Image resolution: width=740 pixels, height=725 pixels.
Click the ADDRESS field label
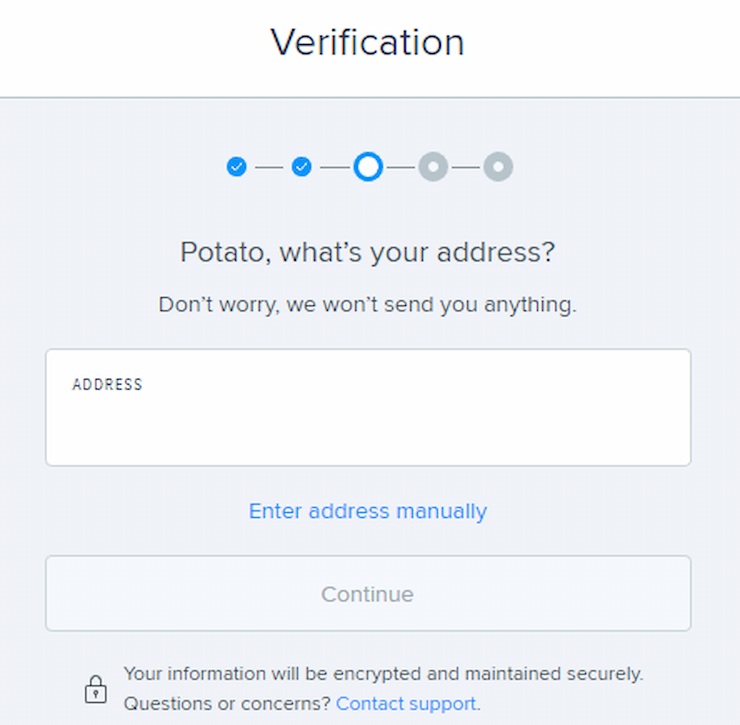[107, 385]
